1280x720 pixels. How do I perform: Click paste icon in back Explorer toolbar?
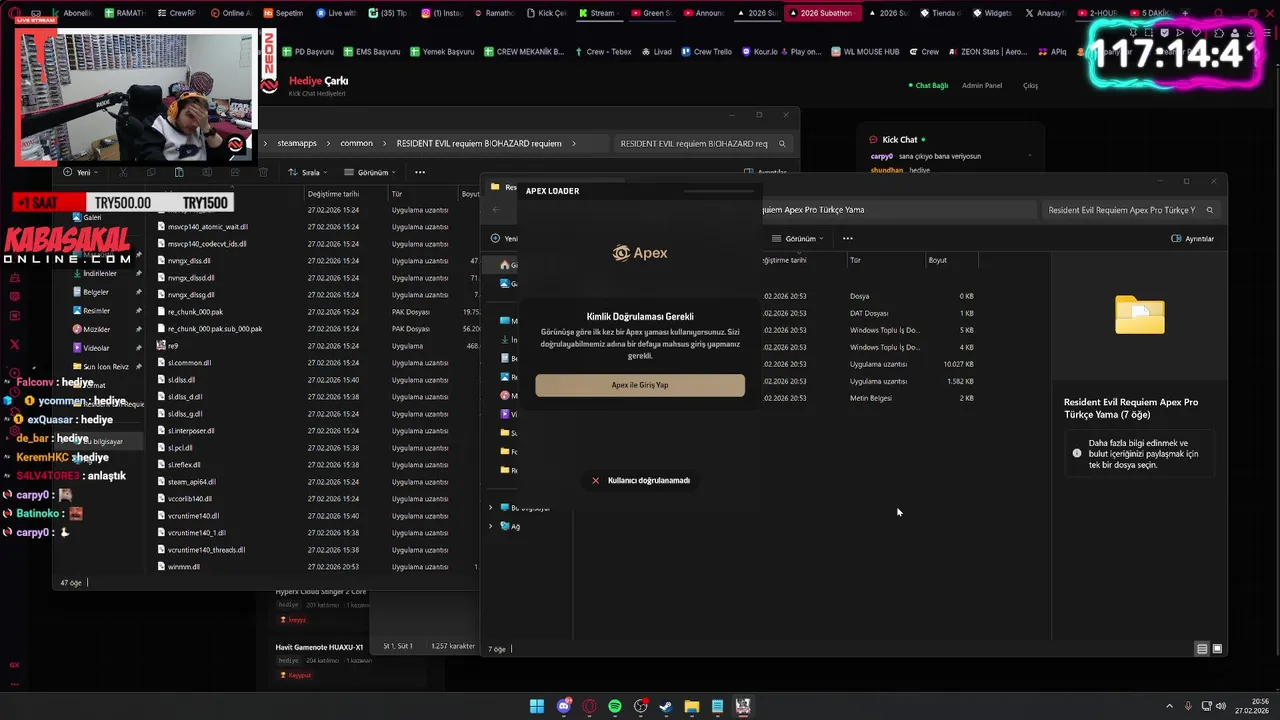[x=178, y=172]
